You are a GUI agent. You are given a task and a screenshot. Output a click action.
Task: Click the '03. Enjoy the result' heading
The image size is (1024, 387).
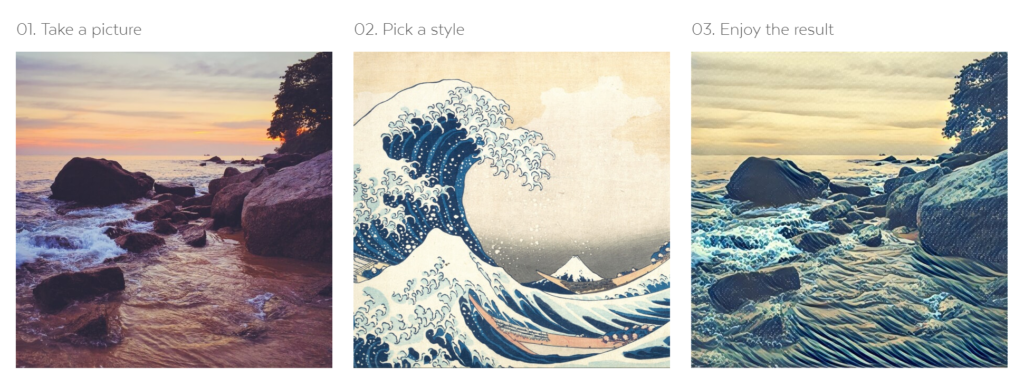762,29
